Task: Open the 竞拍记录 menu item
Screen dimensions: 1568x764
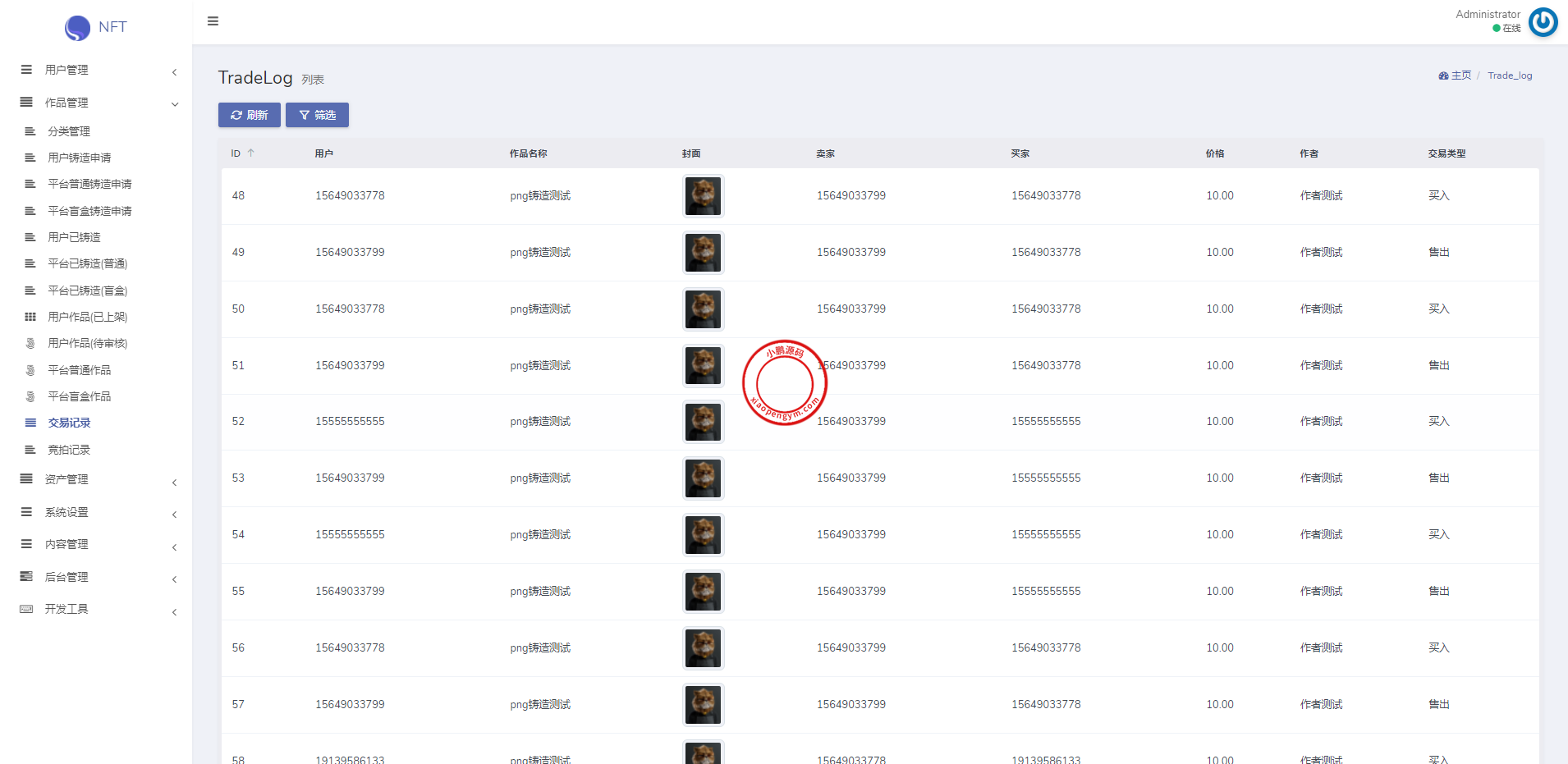Action: pyautogui.click(x=69, y=450)
